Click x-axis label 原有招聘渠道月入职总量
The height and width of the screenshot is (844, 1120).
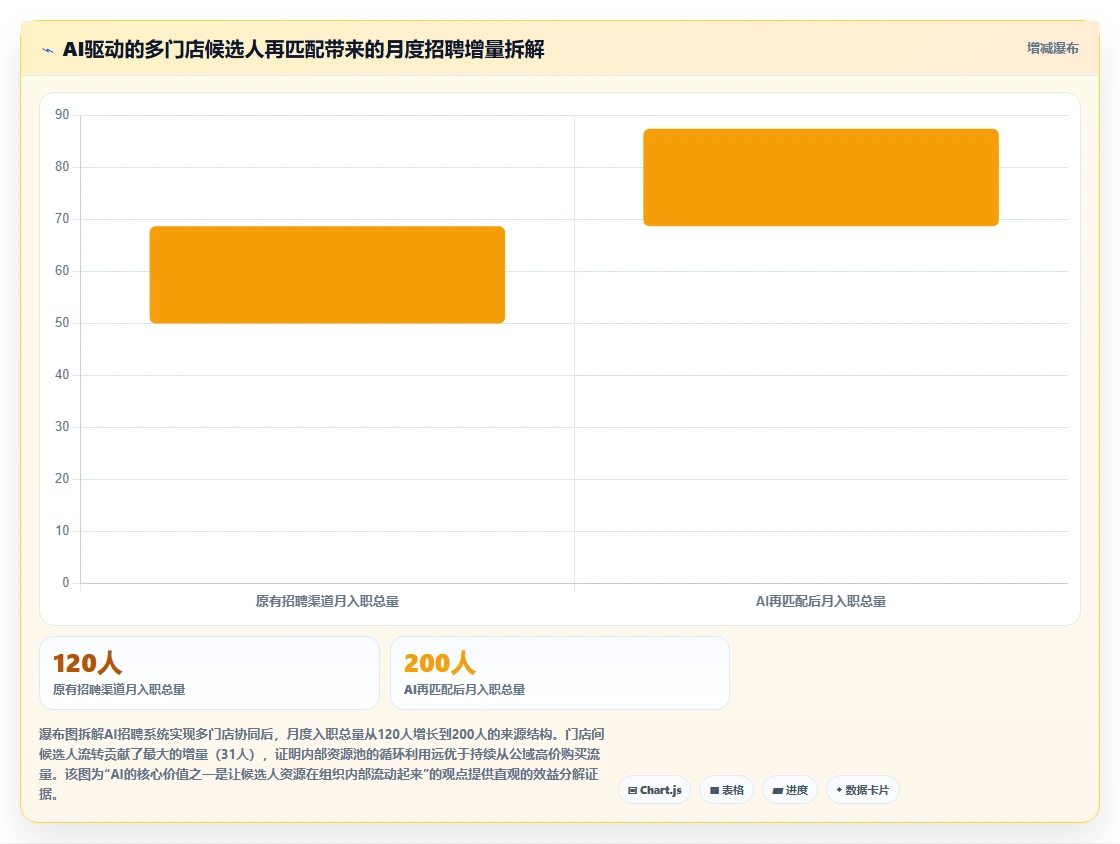[327, 601]
